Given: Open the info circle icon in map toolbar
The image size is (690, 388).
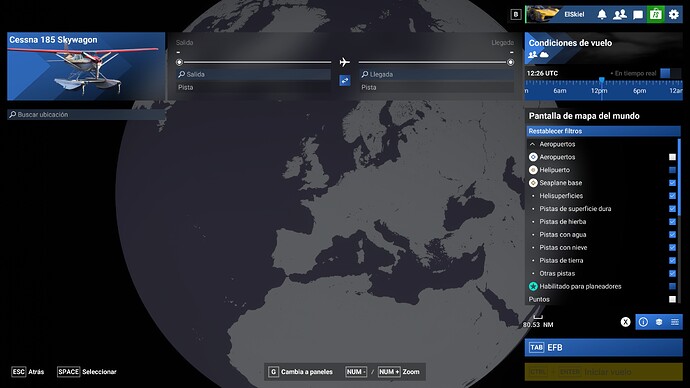Looking at the screenshot, I should pos(643,322).
